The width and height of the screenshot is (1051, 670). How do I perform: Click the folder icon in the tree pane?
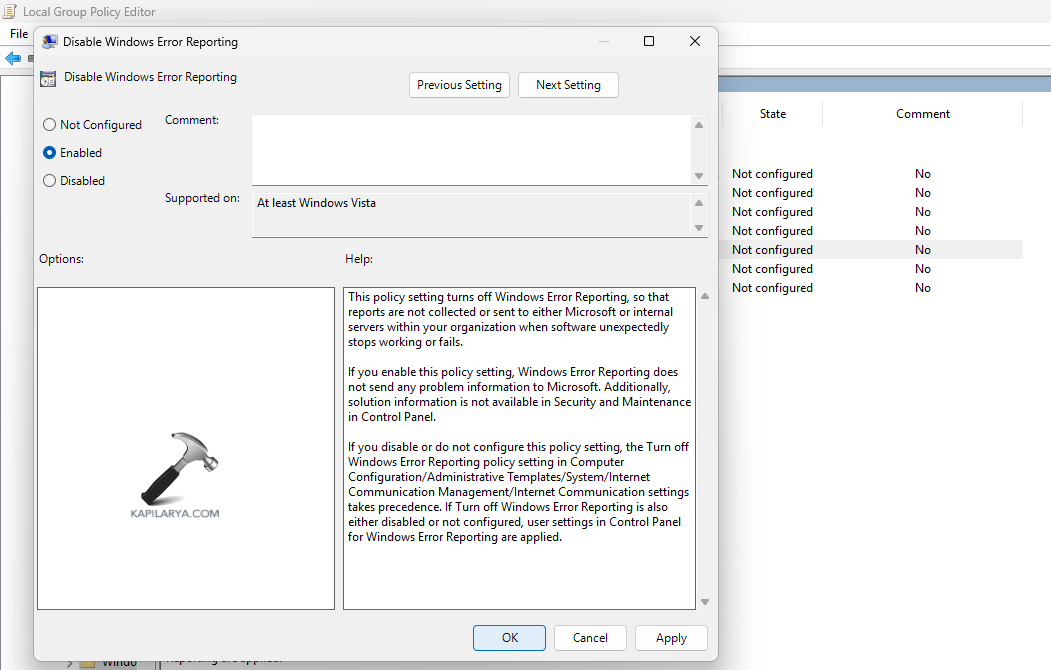(x=88, y=663)
